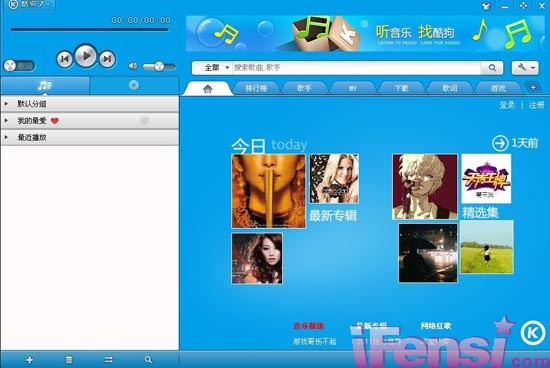The image size is (550, 368).
Task: Switch to the disc icon panel tab
Action: coord(134,85)
